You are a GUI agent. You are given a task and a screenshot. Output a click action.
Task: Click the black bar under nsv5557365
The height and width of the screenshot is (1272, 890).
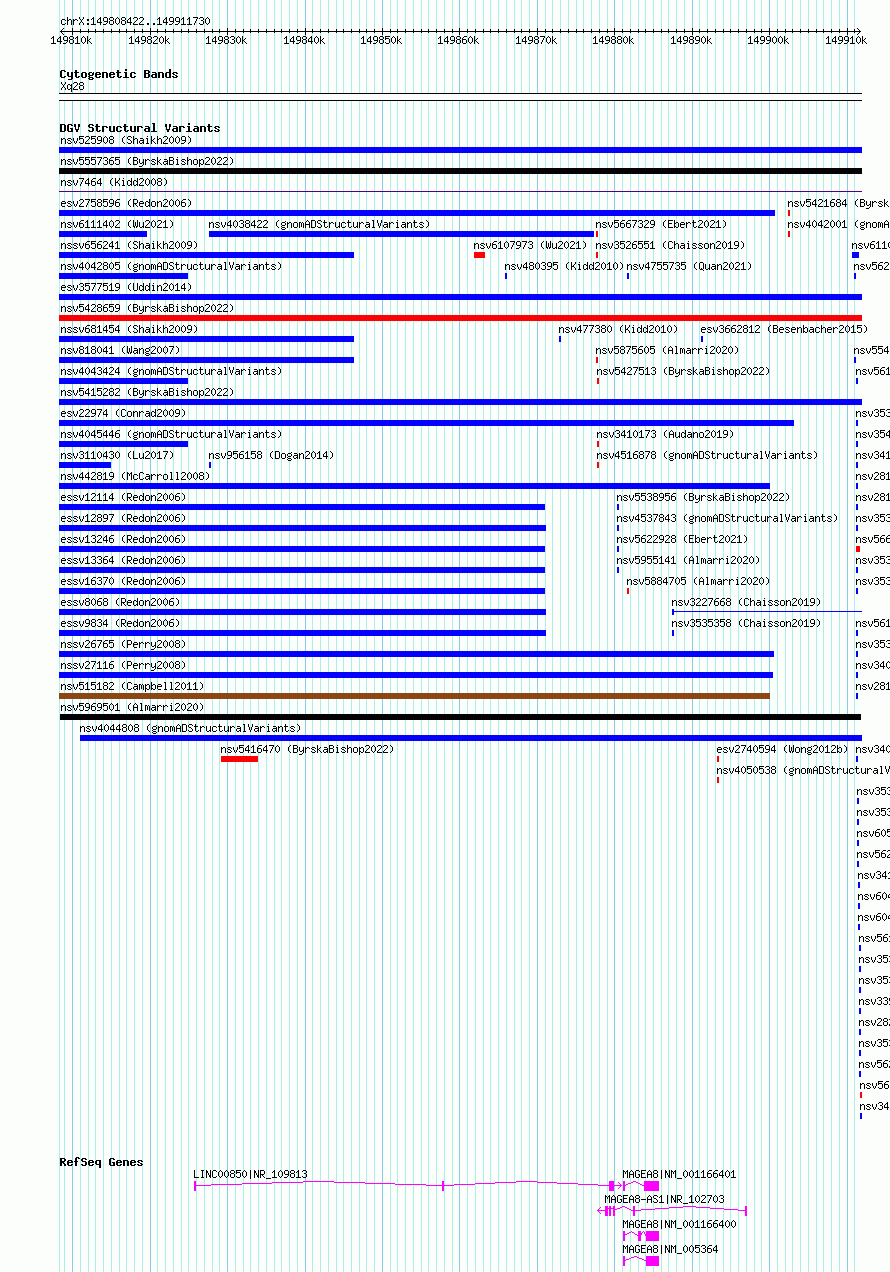coord(460,171)
